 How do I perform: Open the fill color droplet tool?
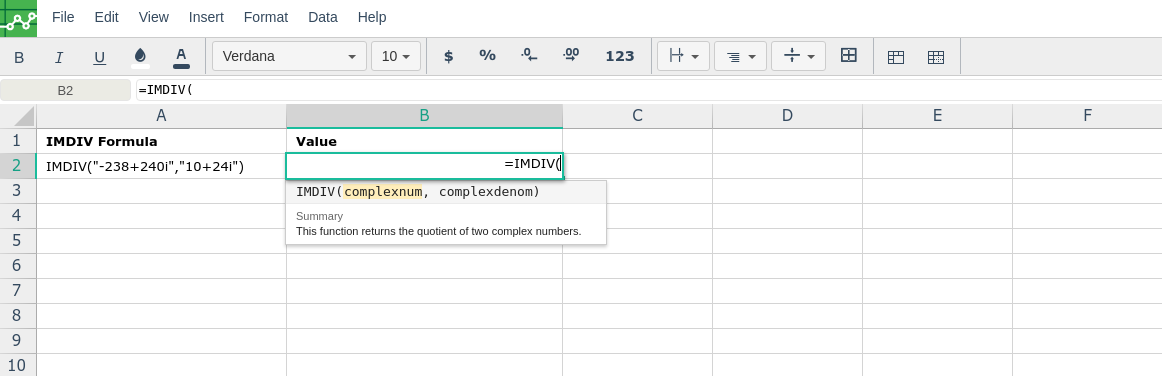(140, 57)
